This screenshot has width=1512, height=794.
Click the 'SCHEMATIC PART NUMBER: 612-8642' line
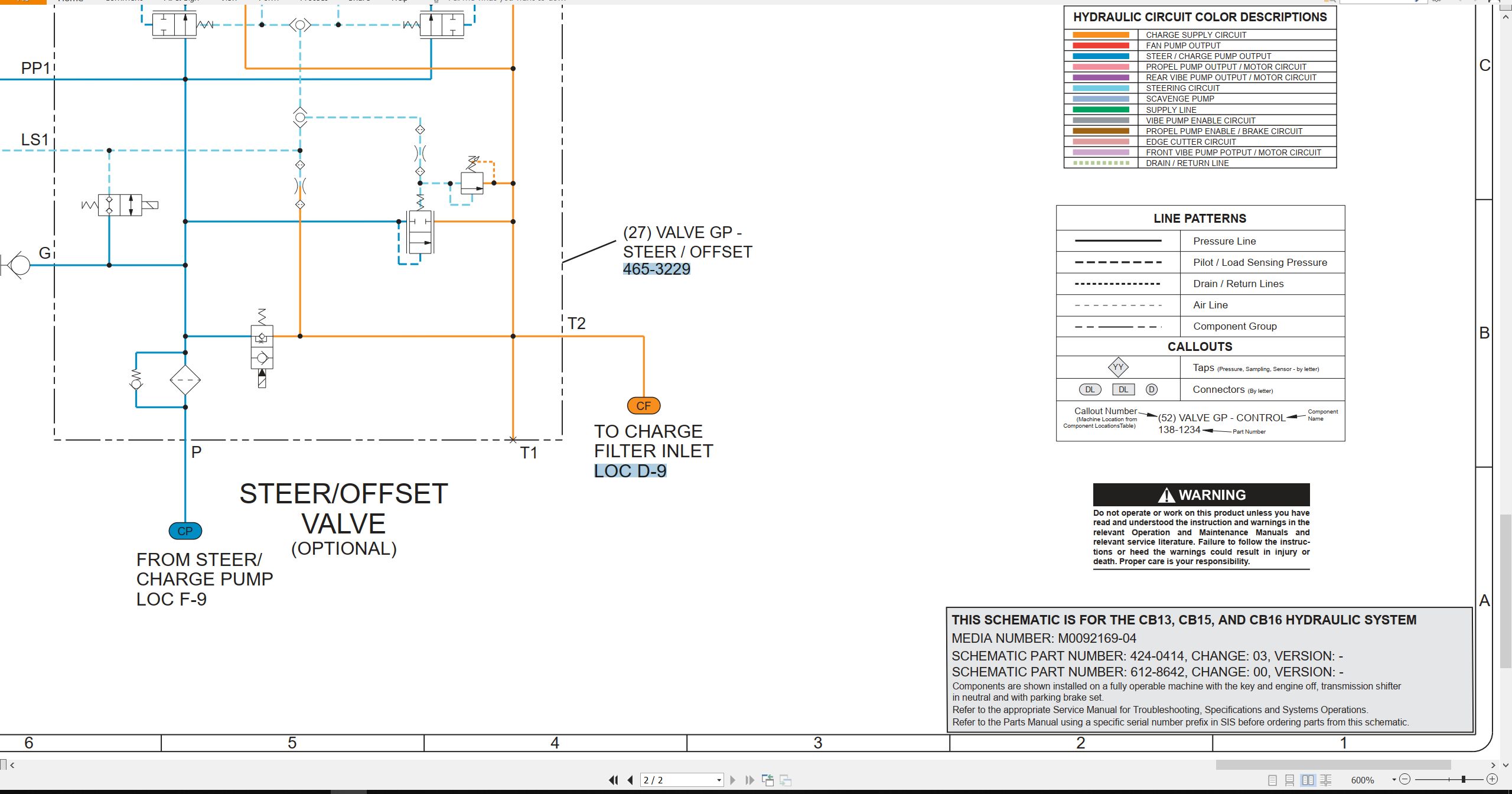point(1148,672)
